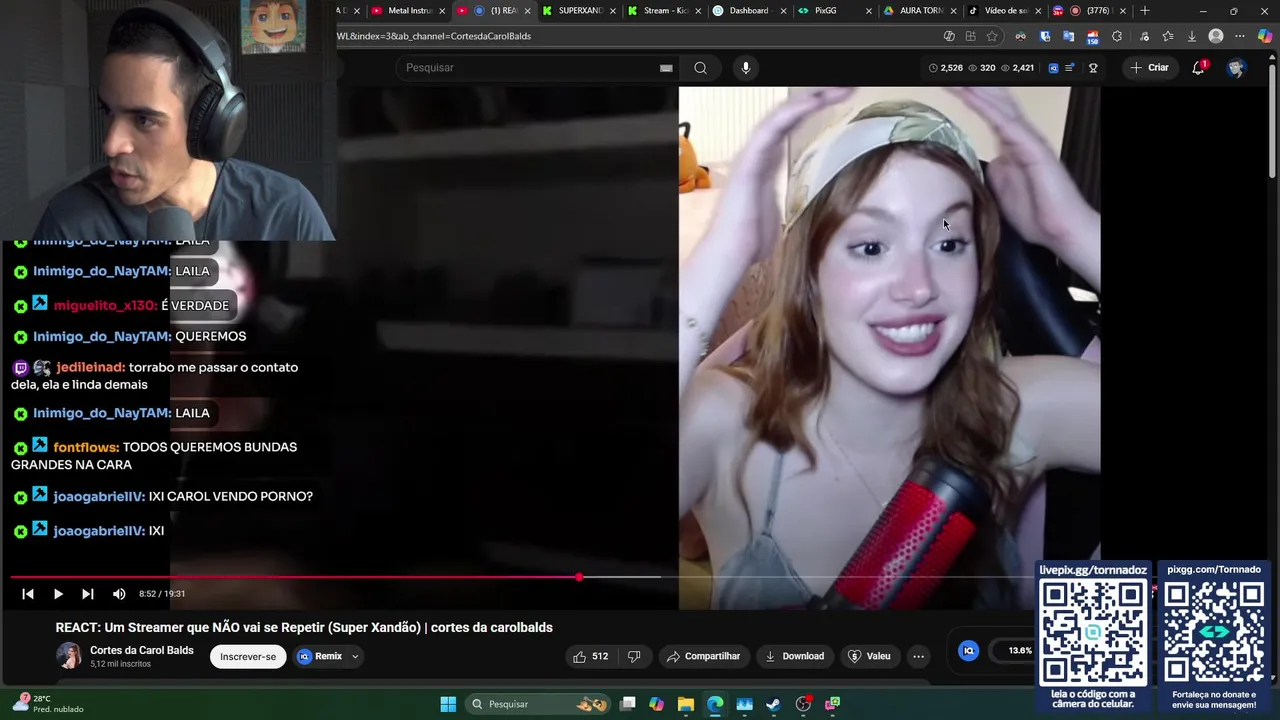Click the red progress bar scrubber handle
Viewport: 1280px width, 720px height.
(579, 577)
